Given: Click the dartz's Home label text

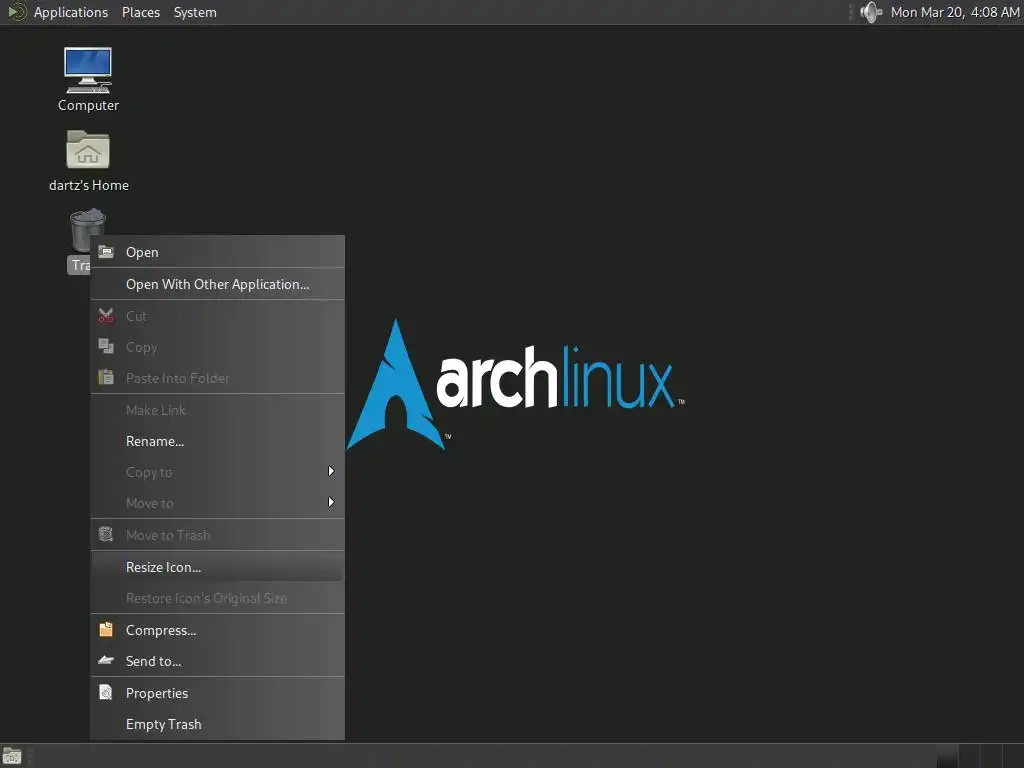Looking at the screenshot, I should point(89,185).
